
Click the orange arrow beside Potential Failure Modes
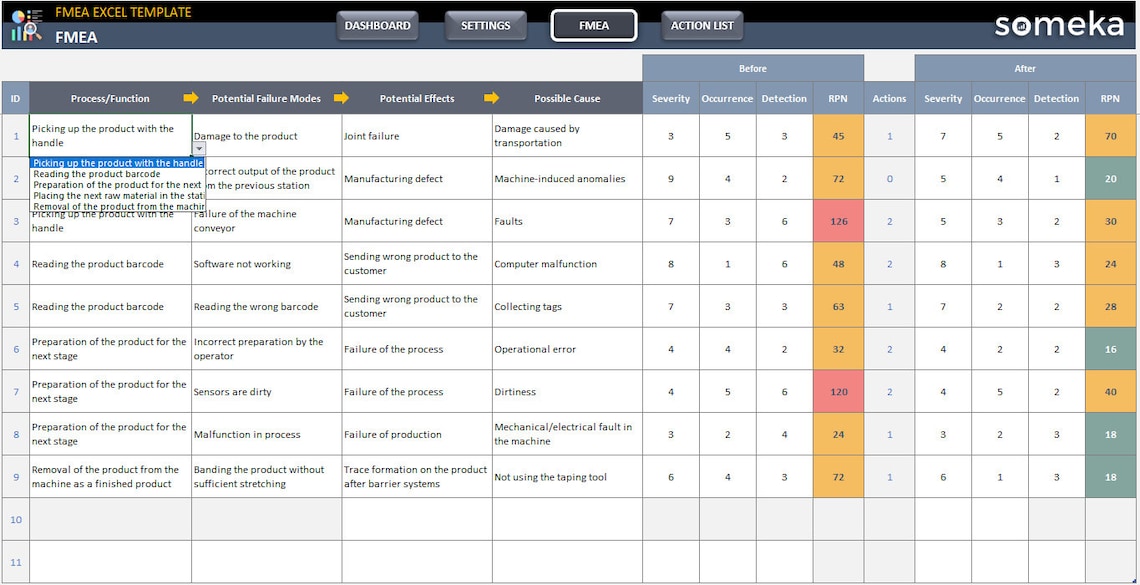[342, 98]
